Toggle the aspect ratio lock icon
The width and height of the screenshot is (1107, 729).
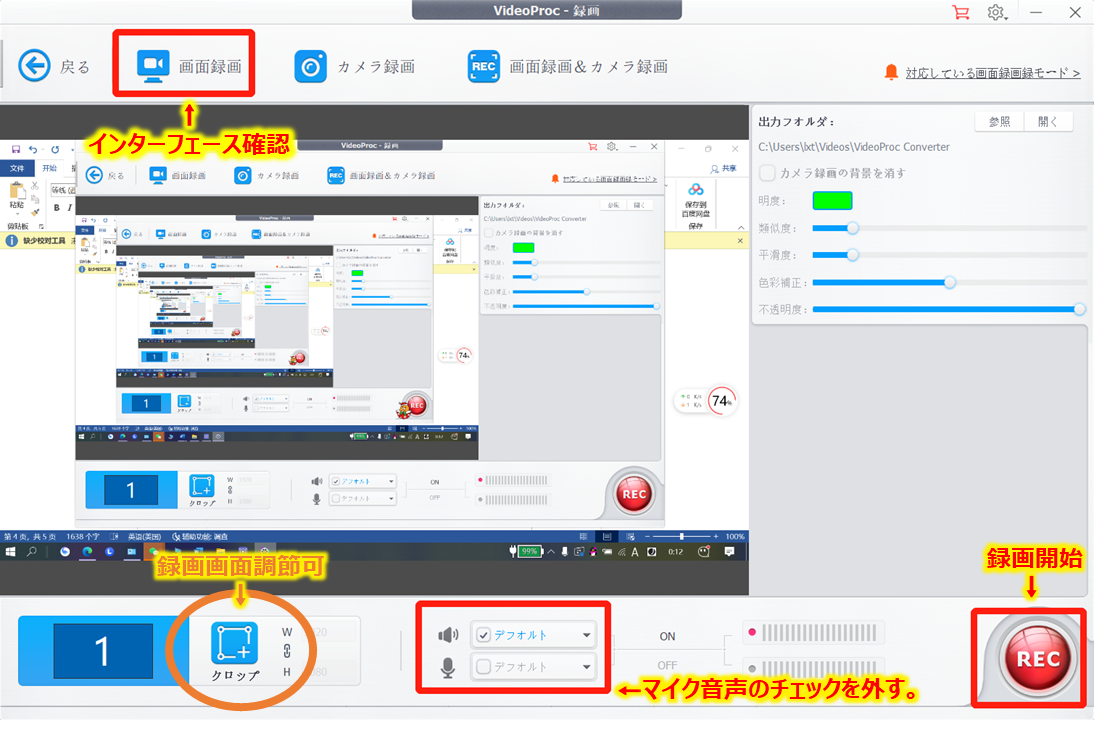point(287,651)
